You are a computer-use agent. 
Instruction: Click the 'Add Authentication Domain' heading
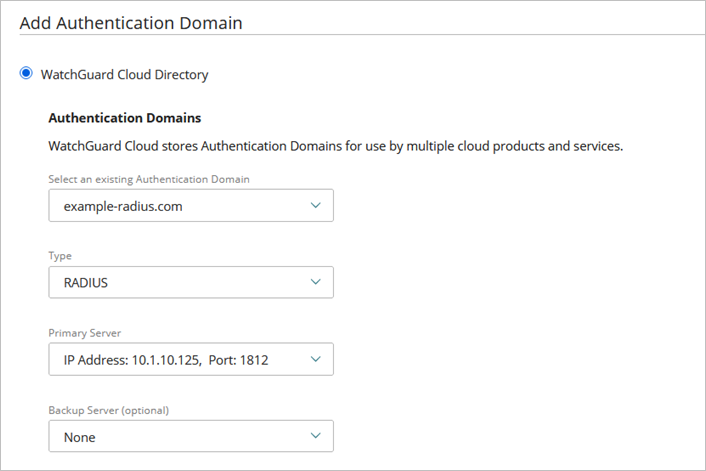(x=131, y=23)
